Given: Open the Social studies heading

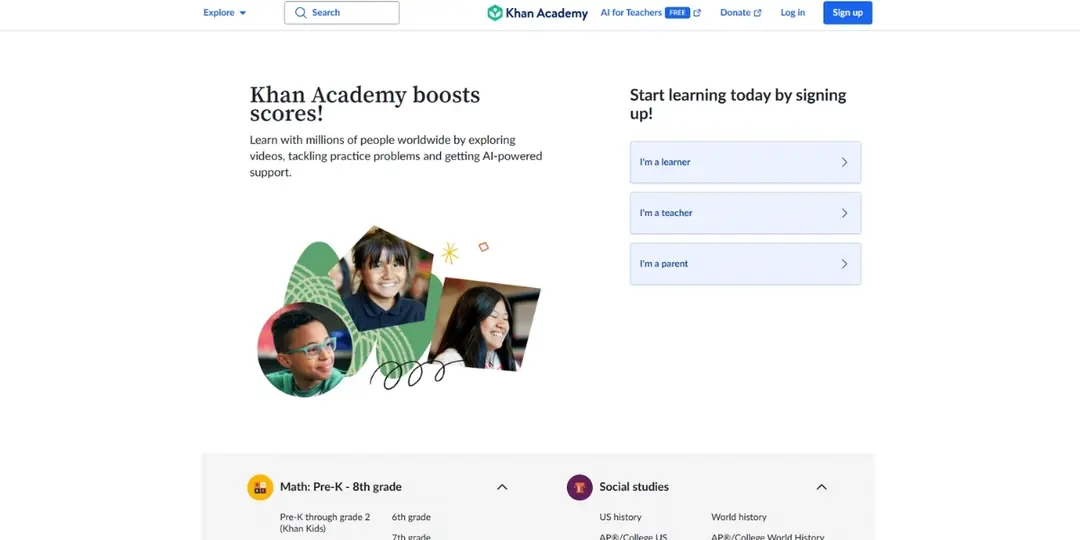Looking at the screenshot, I should click(x=634, y=487).
